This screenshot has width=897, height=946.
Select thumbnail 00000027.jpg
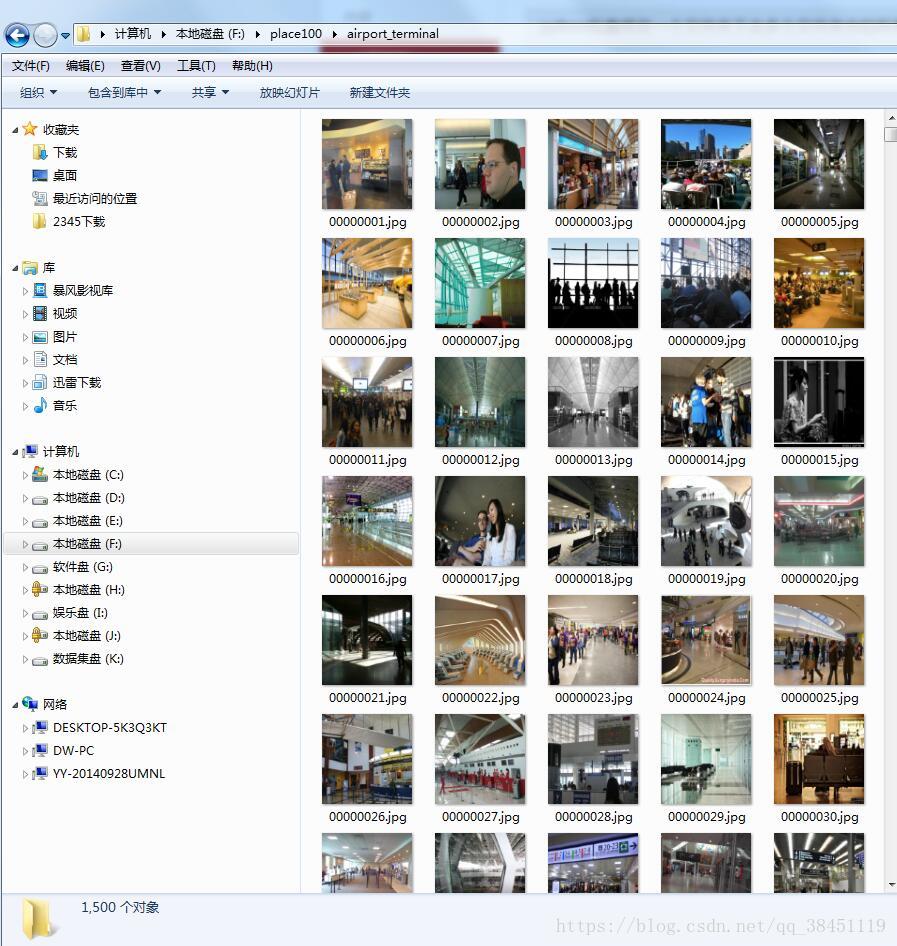(x=480, y=759)
